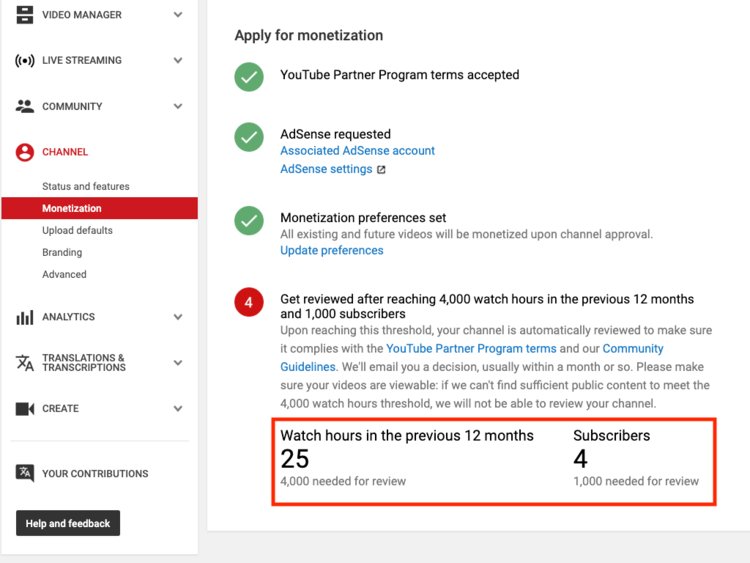Image resolution: width=750 pixels, height=563 pixels.
Task: Click green checkmark next to AdSense requested
Action: (x=249, y=137)
